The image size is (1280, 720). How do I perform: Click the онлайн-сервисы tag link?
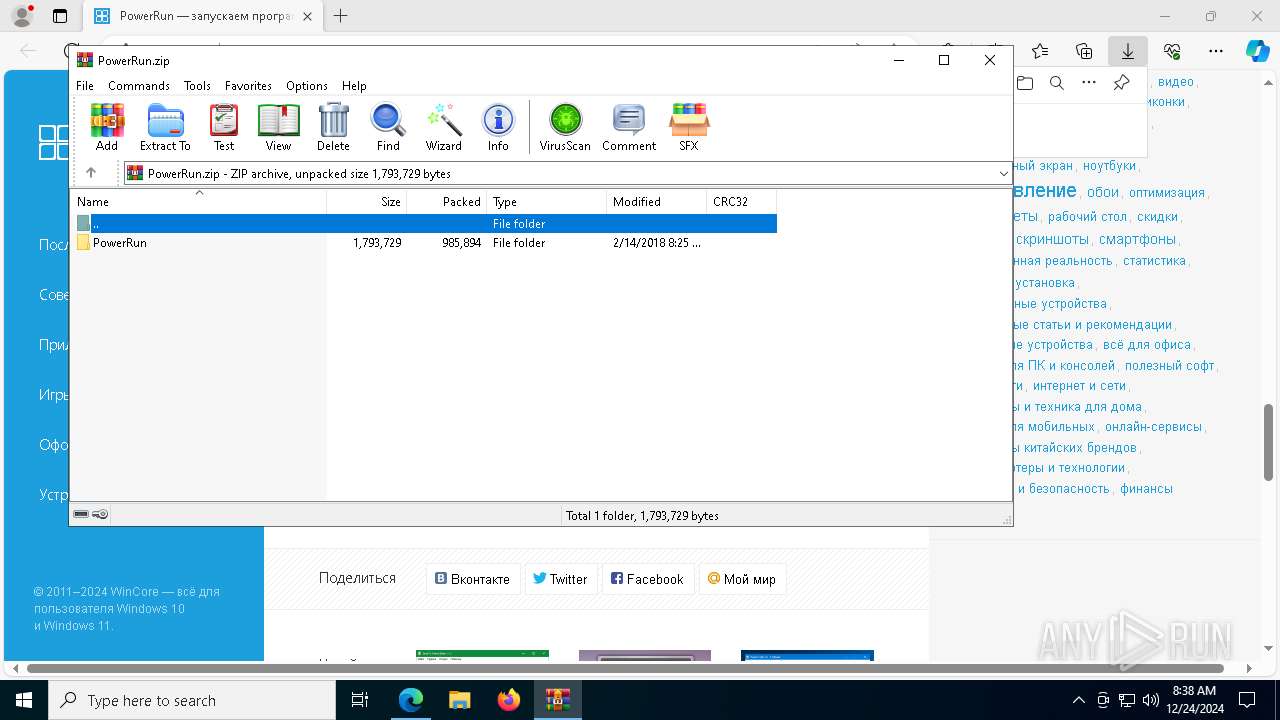1153,427
